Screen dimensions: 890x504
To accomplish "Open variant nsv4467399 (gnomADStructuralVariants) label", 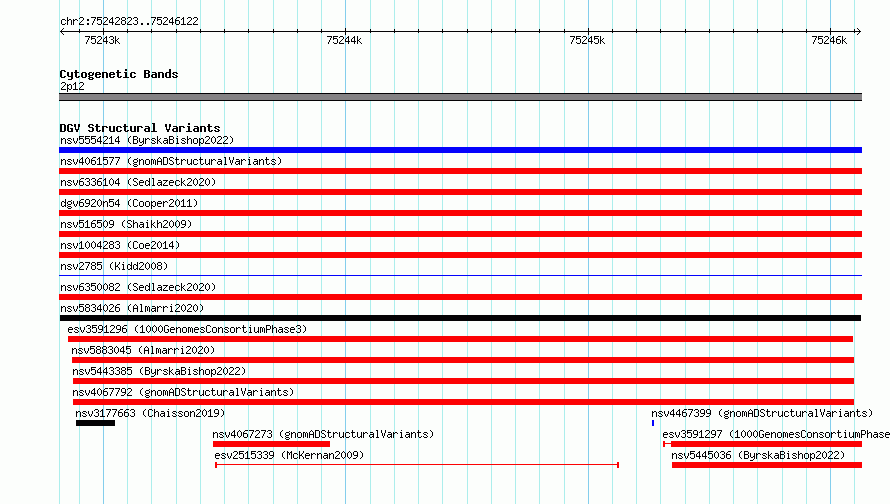I will [x=762, y=413].
